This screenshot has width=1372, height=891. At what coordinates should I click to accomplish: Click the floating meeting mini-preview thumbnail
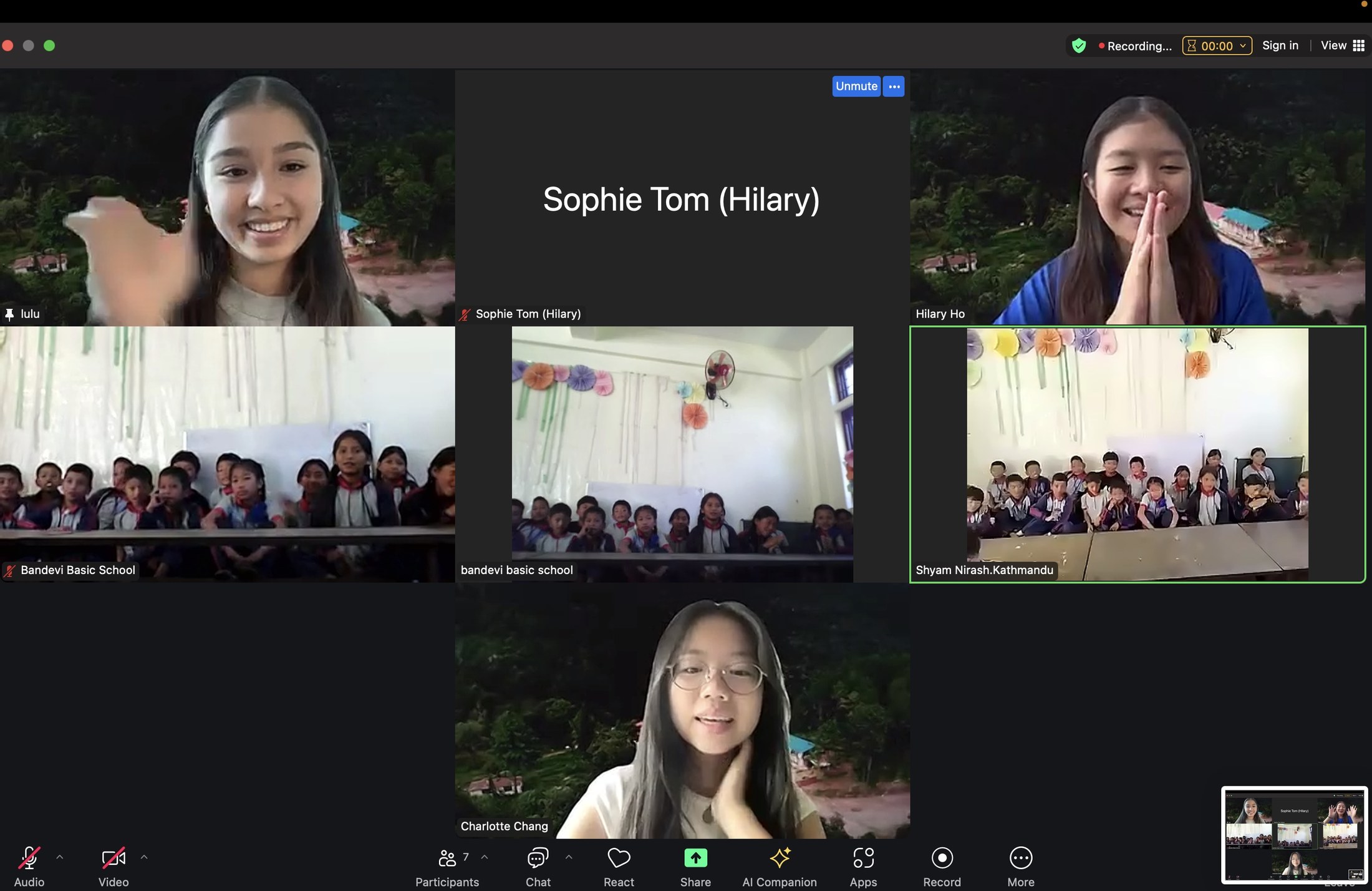click(1295, 835)
